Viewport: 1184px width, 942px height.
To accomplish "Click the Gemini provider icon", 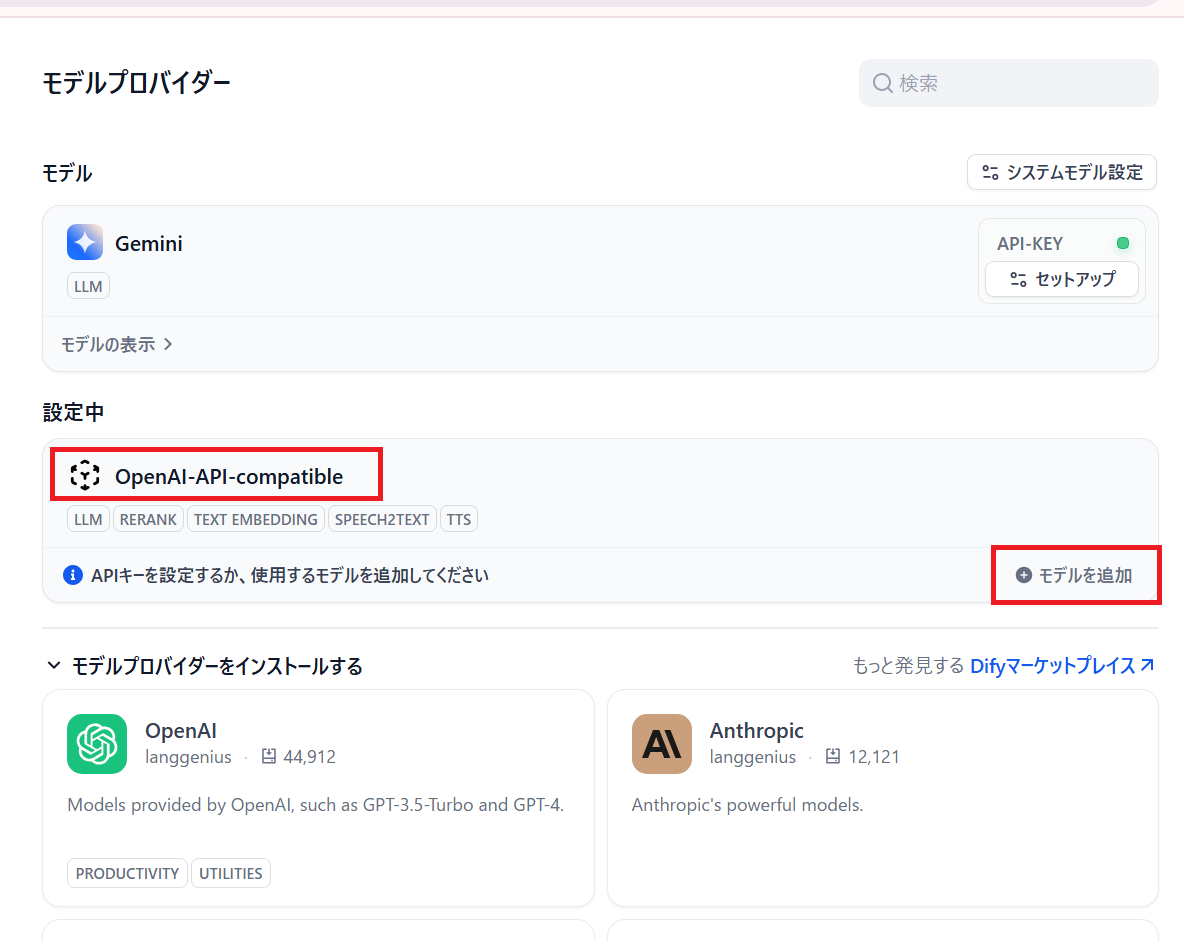I will click(85, 241).
